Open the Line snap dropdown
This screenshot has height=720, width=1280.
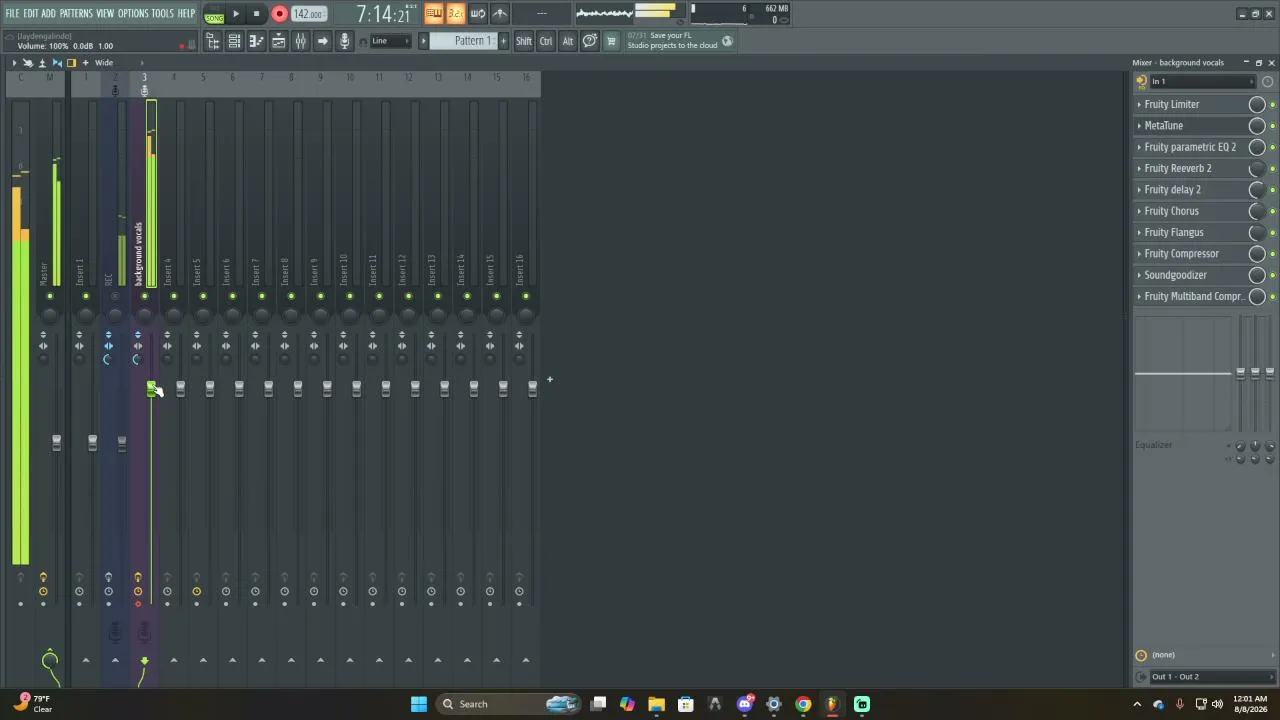pos(393,41)
